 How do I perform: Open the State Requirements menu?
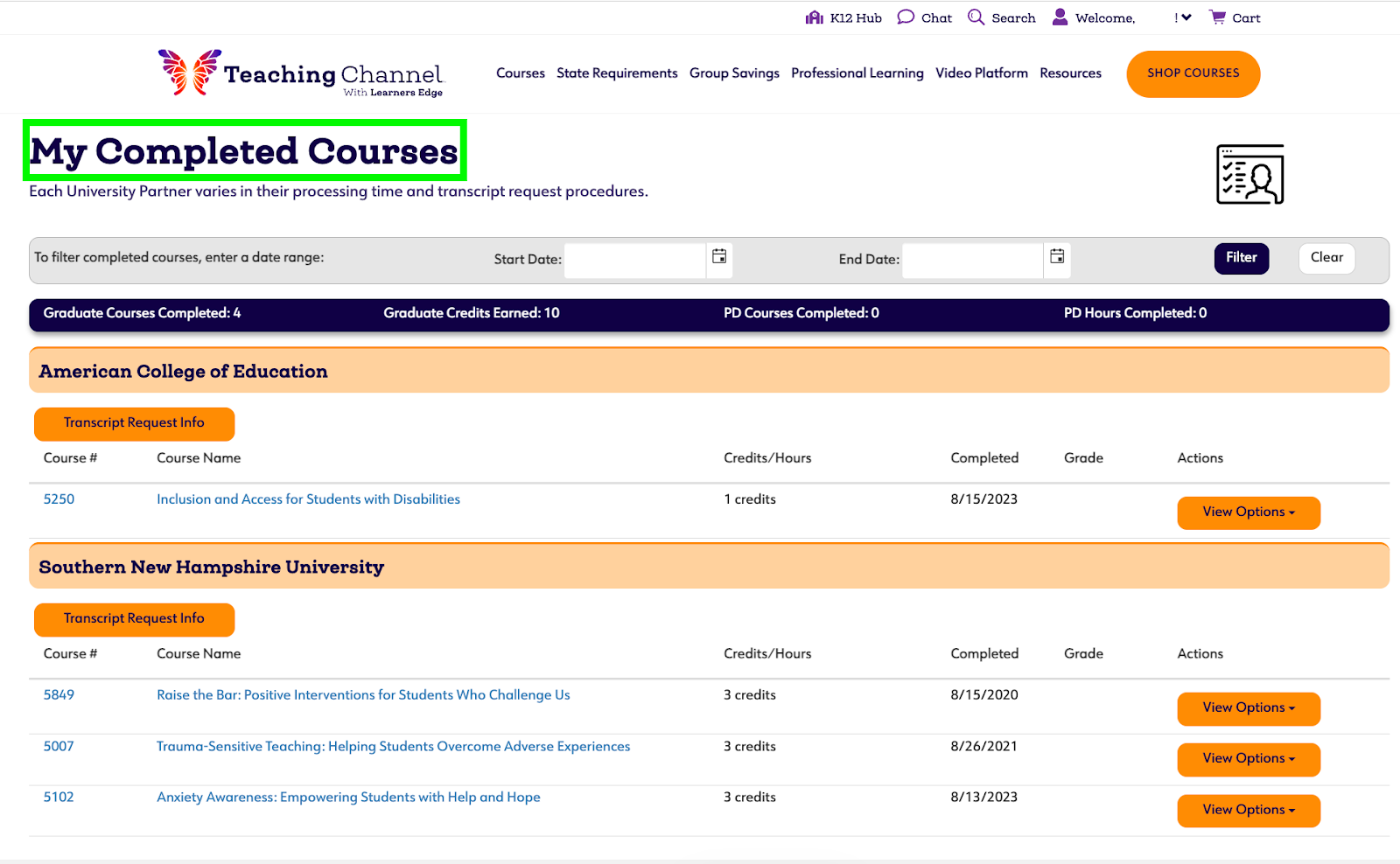617,73
